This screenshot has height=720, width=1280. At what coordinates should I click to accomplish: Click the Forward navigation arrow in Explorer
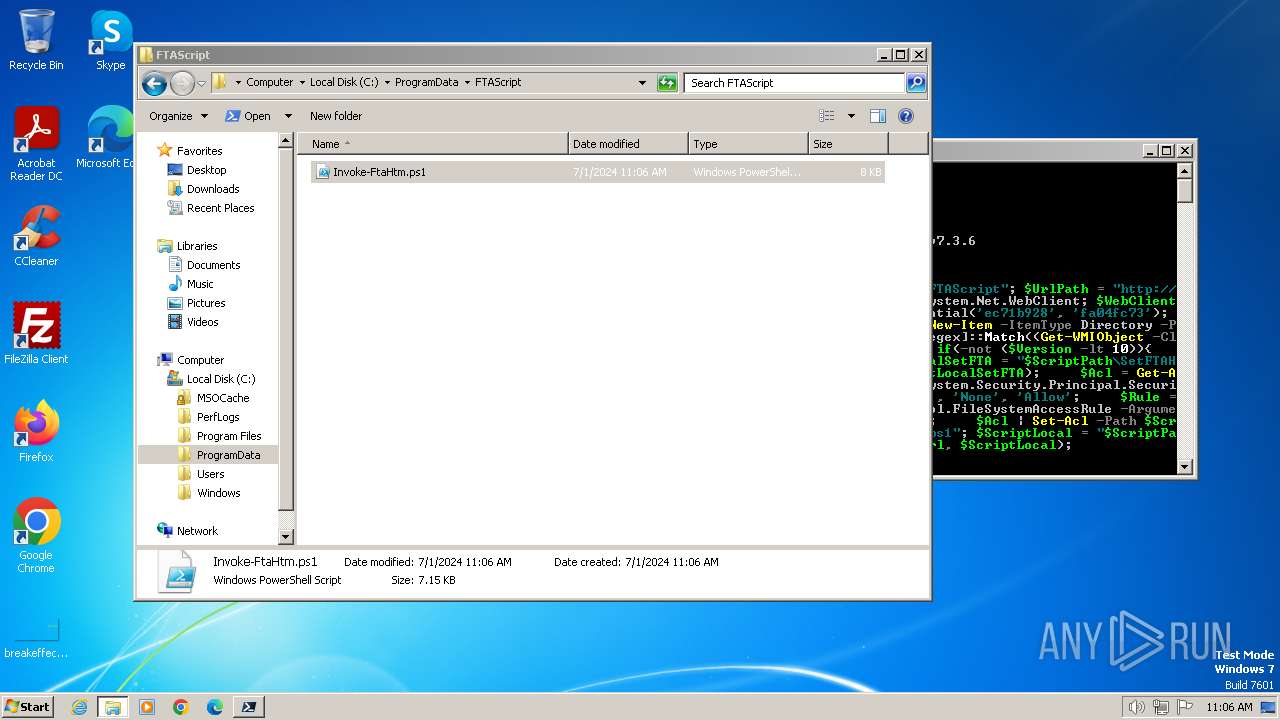(182, 83)
